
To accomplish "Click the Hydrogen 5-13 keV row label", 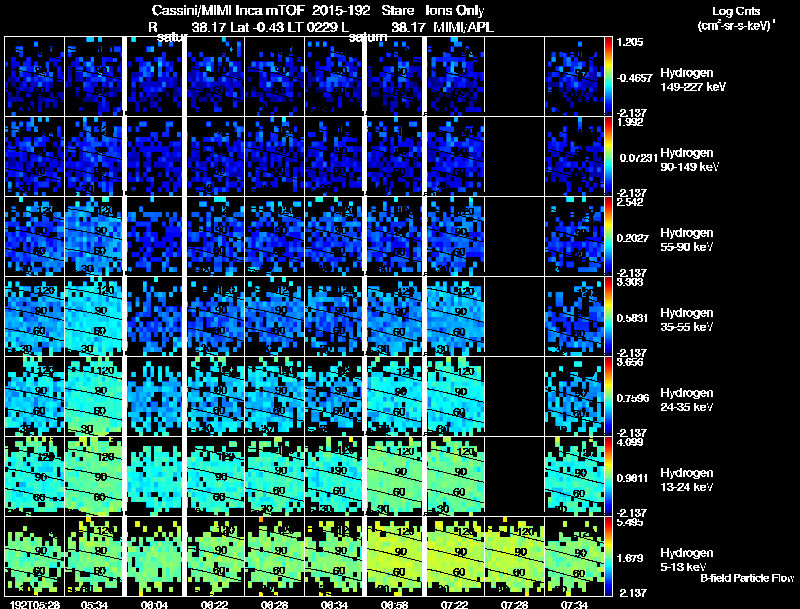I will 687,560.
